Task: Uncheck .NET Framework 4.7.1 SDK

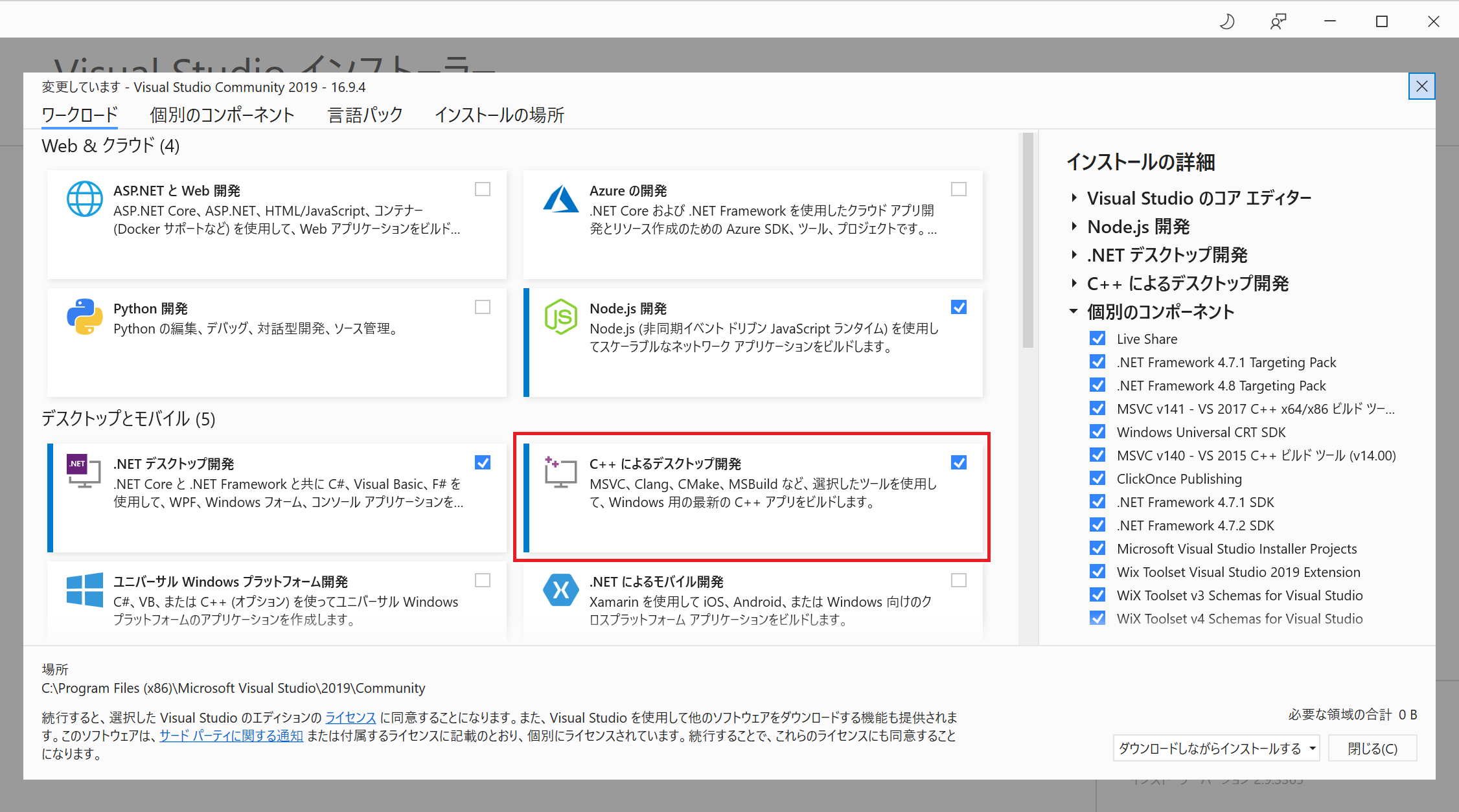Action: pos(1097,502)
